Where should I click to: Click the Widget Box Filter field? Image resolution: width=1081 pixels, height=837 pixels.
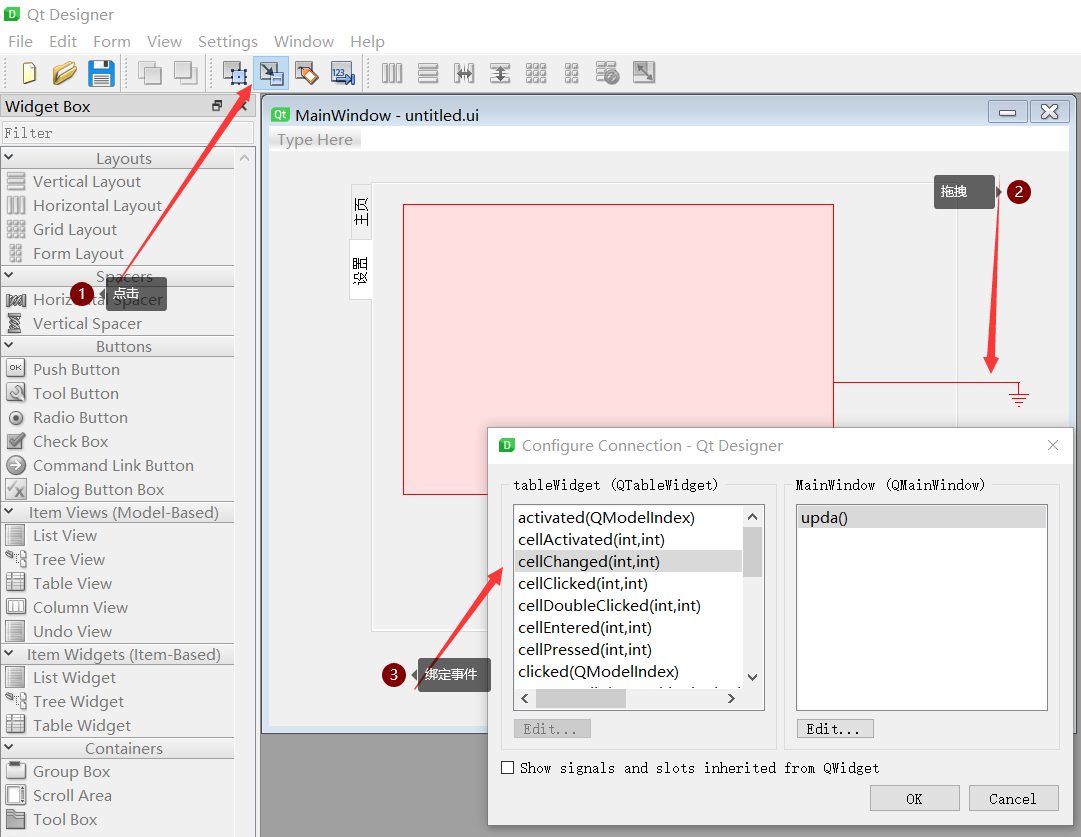tap(128, 132)
